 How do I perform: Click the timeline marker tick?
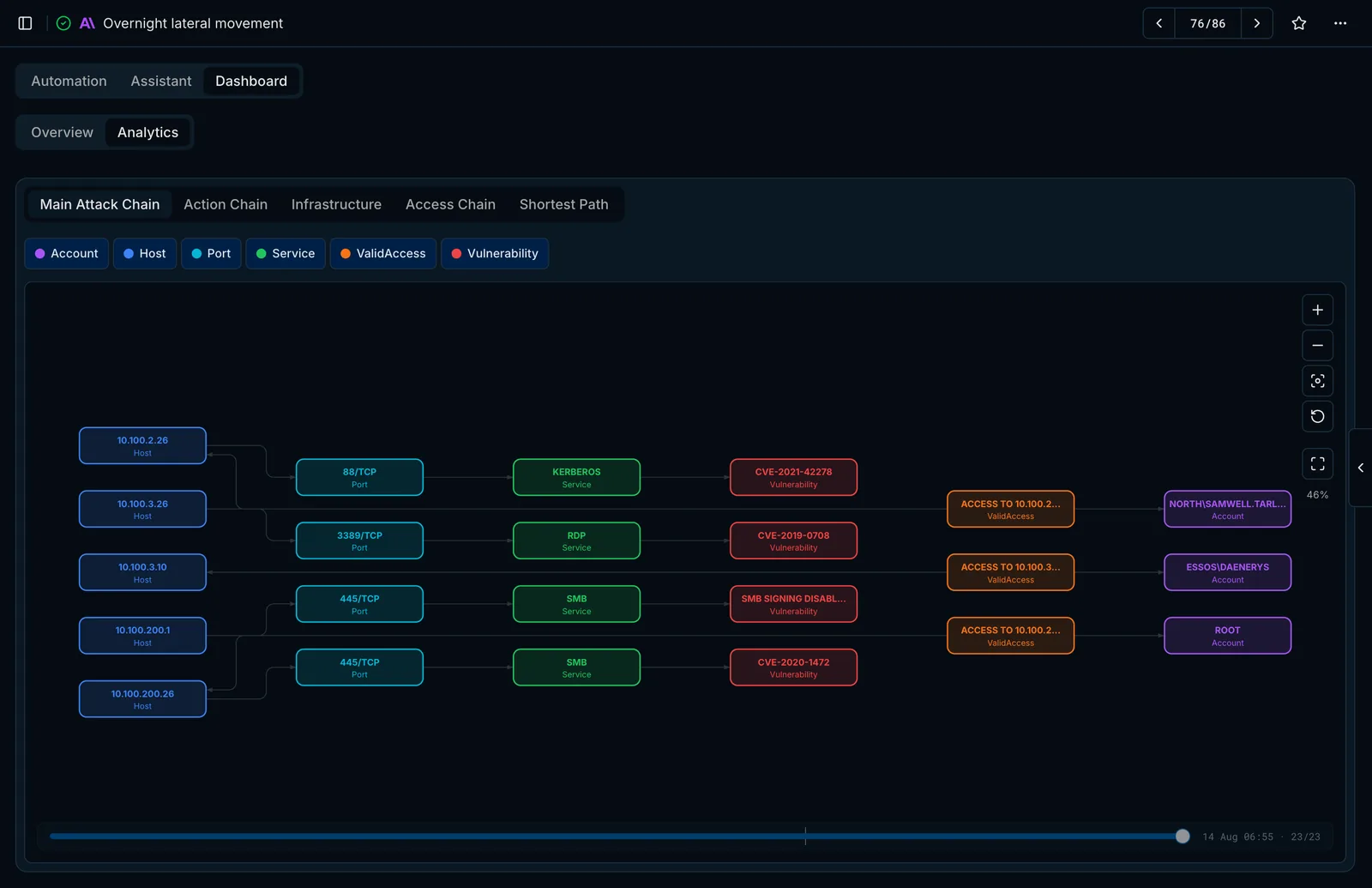805,836
